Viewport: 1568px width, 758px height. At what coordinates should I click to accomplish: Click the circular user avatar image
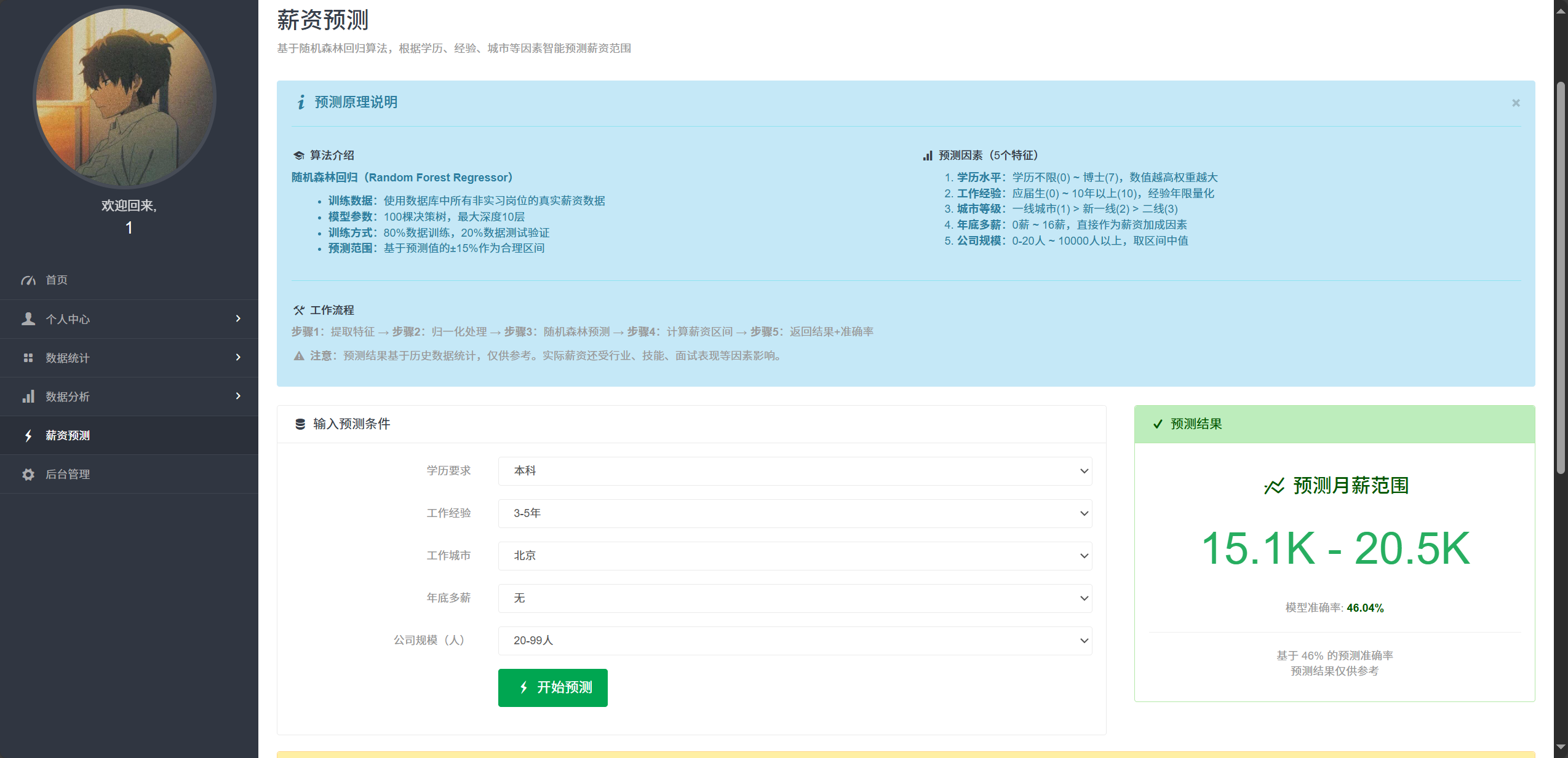tap(125, 97)
